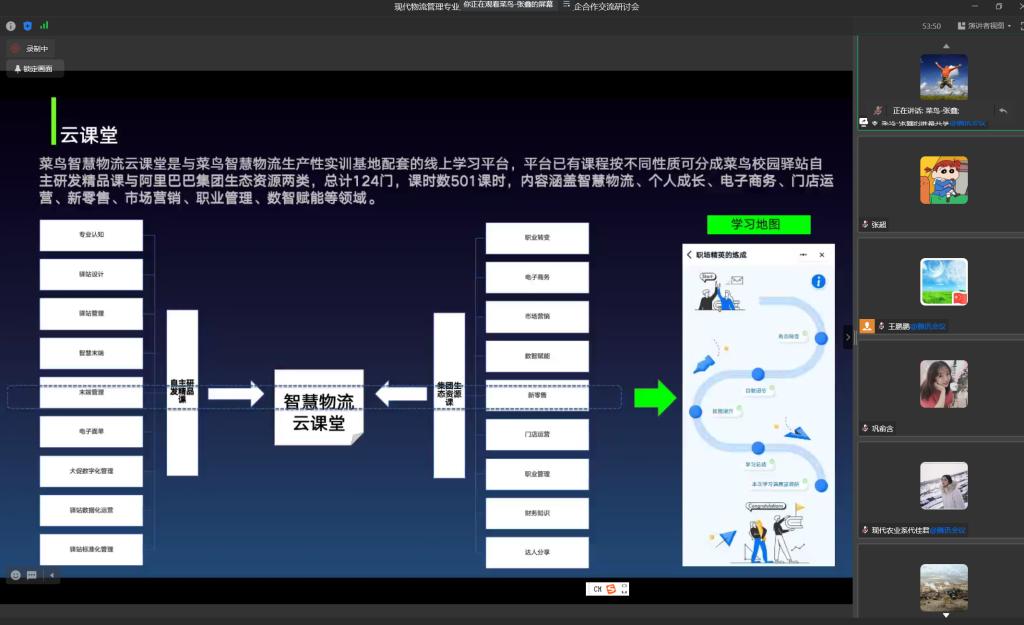This screenshot has width=1024, height=625.
Task: Click the Sogou input method icon
Action: [x=613, y=589]
